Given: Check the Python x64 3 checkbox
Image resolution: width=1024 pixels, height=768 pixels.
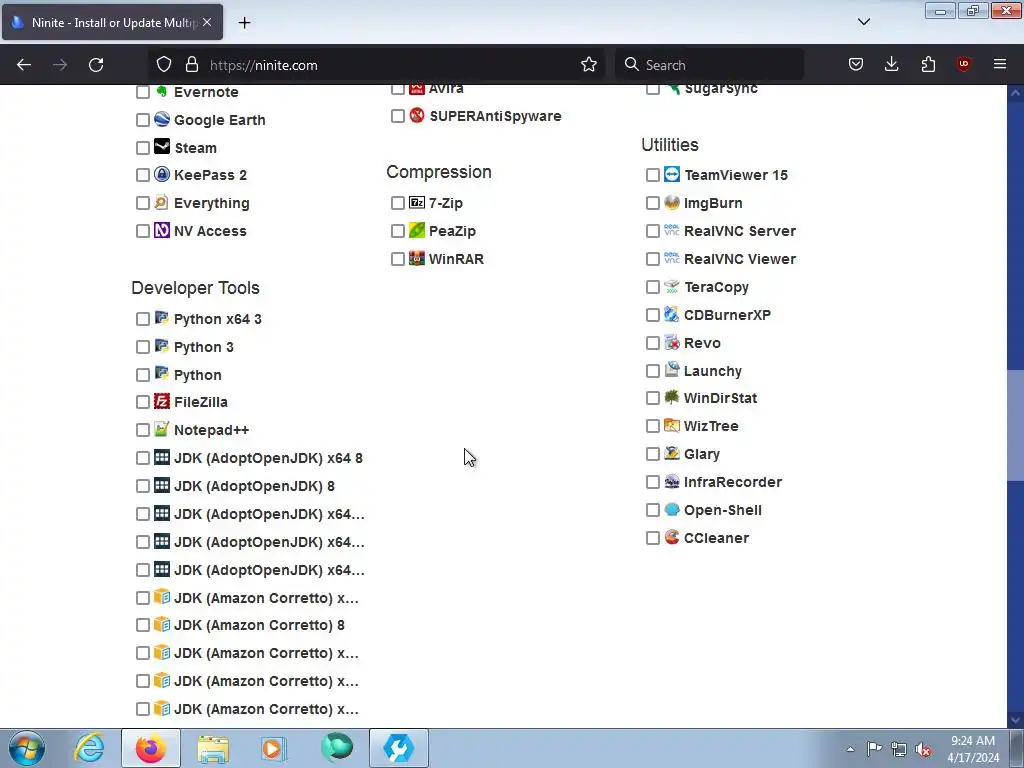Looking at the screenshot, I should 142,319.
